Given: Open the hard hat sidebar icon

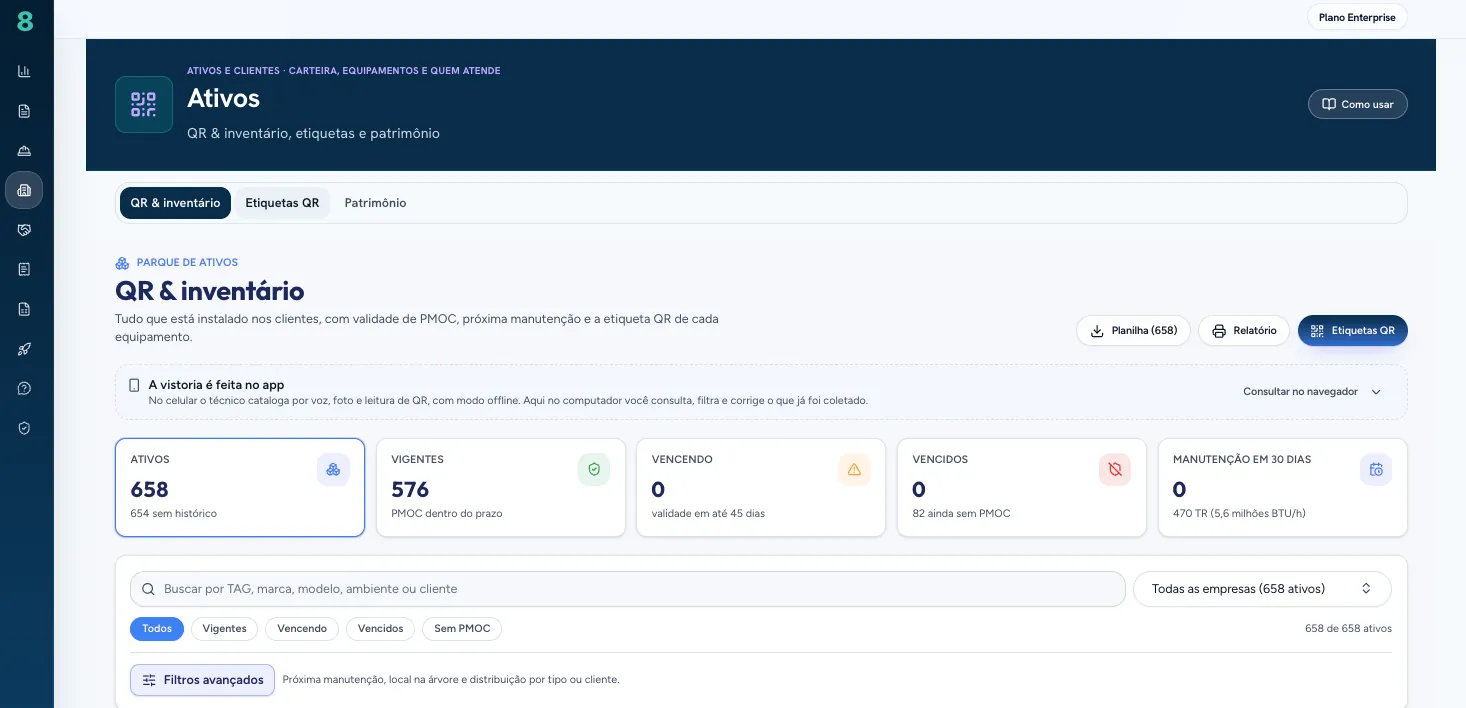Looking at the screenshot, I should [24, 151].
